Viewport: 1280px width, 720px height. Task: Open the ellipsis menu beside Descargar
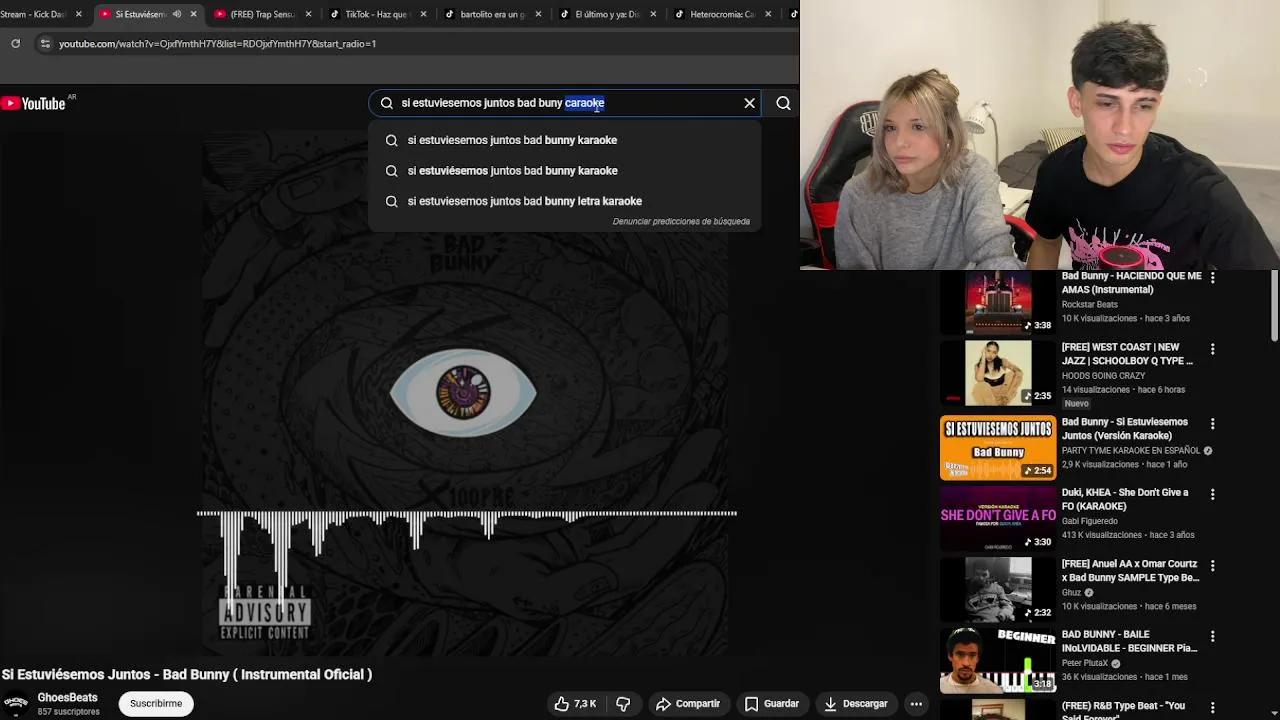point(916,703)
